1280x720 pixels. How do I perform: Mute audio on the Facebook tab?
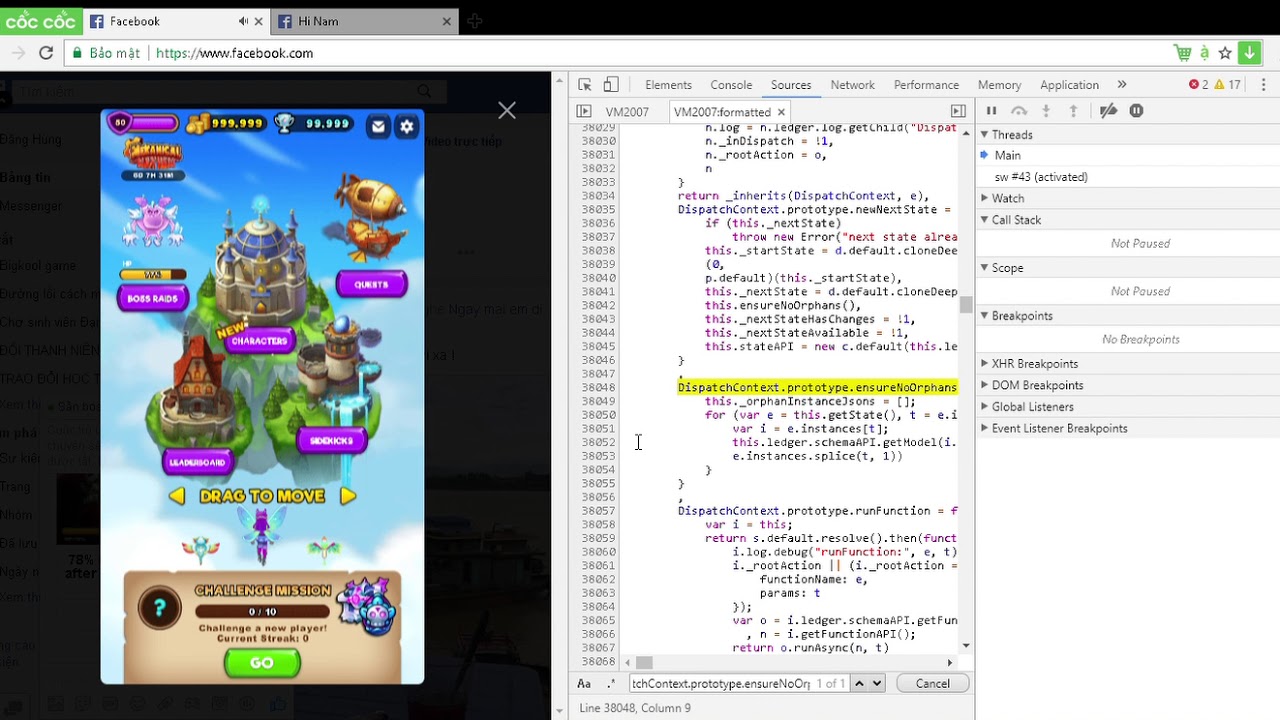243,21
